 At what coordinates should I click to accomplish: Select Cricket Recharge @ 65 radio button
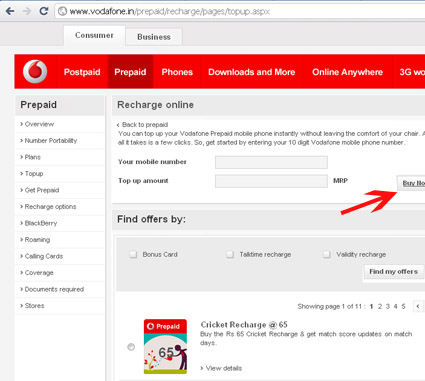tap(131, 347)
